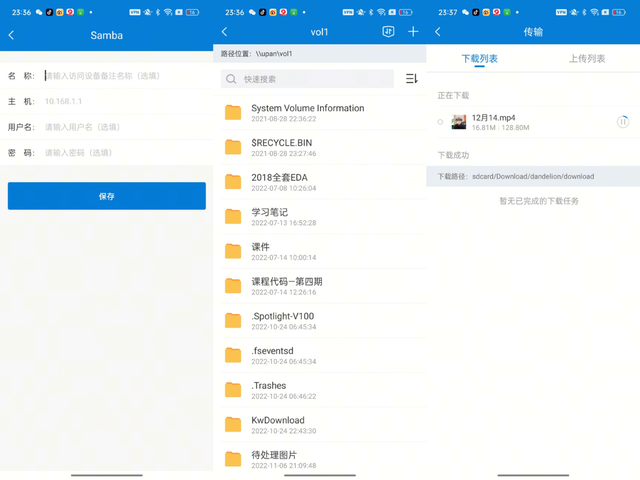The width and height of the screenshot is (640, 480).
Task: Click the date 2022-10-24 22:43:30
Action: 284,431
